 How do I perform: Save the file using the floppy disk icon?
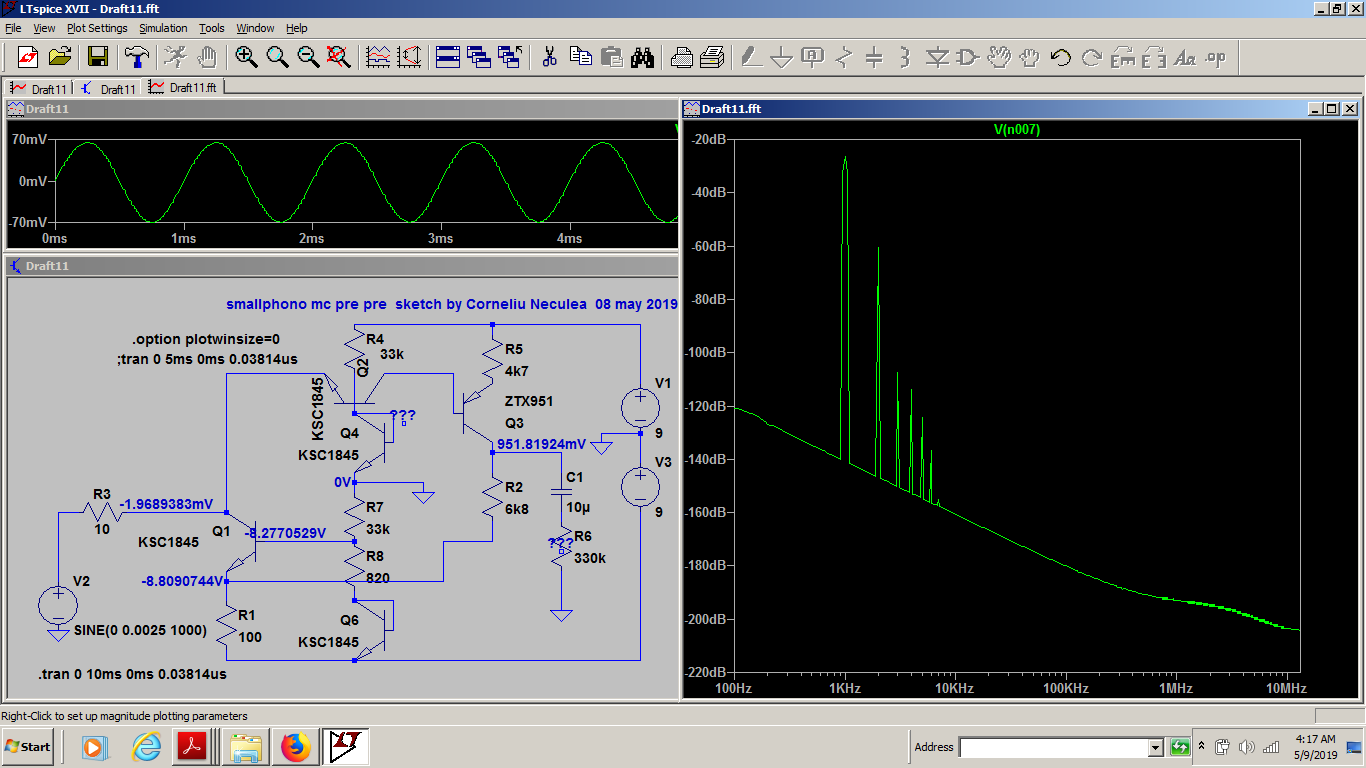point(98,57)
